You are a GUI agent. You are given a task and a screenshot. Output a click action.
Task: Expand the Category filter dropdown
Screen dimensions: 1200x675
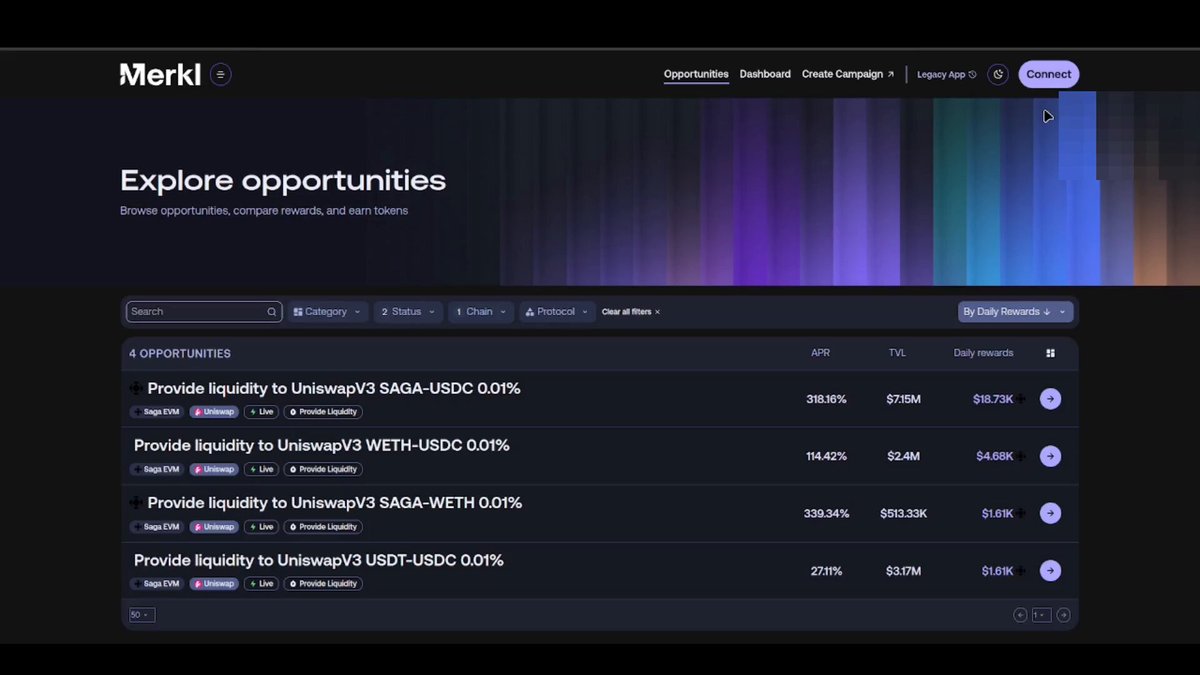pos(328,312)
